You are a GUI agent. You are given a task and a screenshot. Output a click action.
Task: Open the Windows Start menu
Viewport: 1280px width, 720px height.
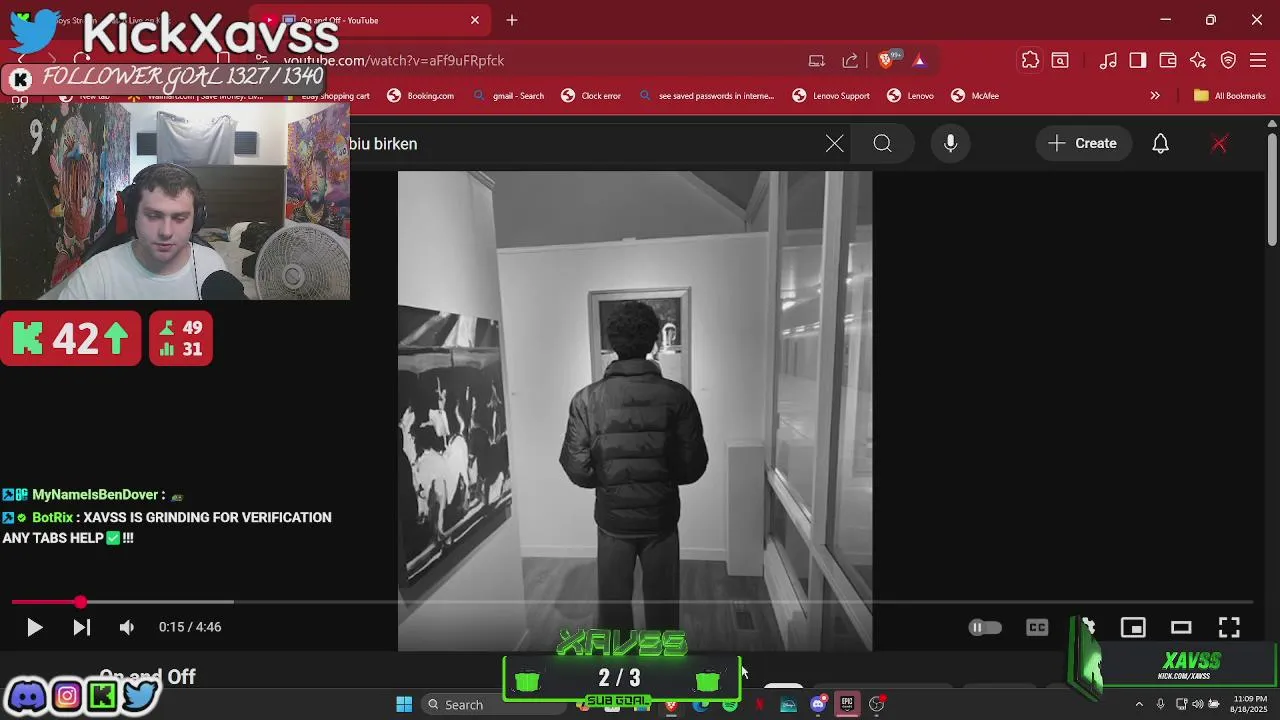click(x=404, y=705)
